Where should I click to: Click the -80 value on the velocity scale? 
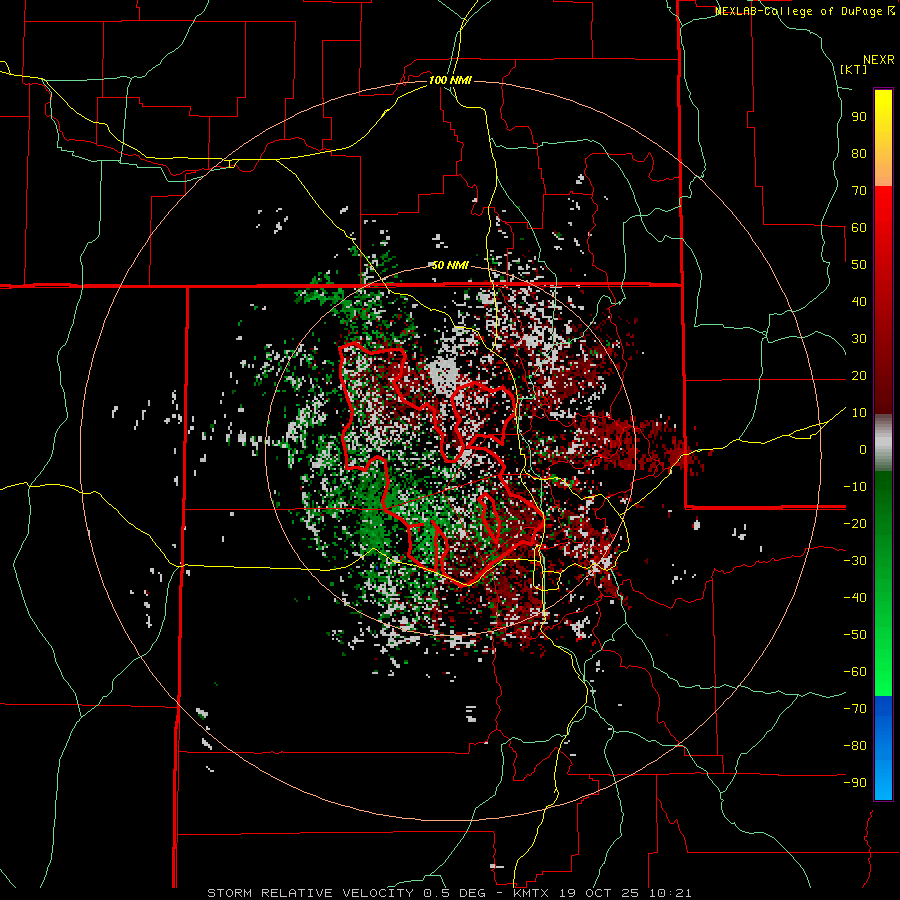[x=855, y=746]
